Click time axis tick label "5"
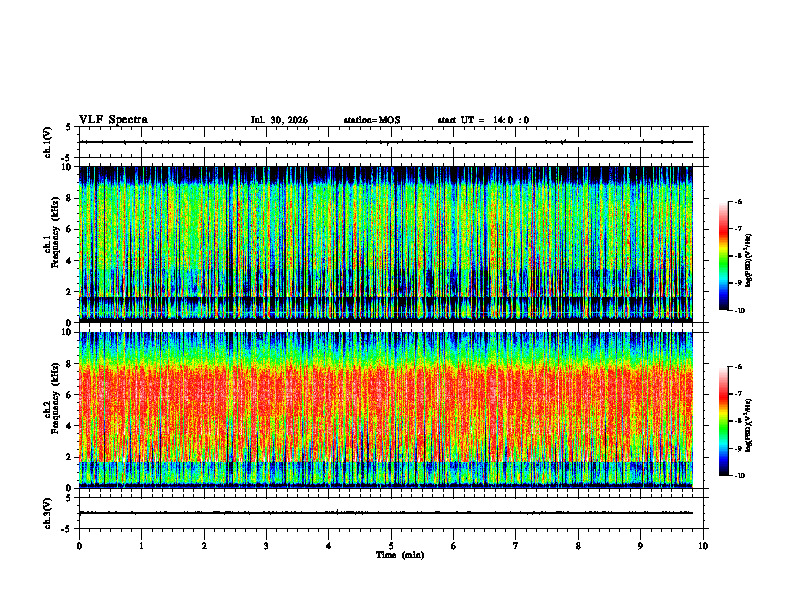 coord(391,546)
